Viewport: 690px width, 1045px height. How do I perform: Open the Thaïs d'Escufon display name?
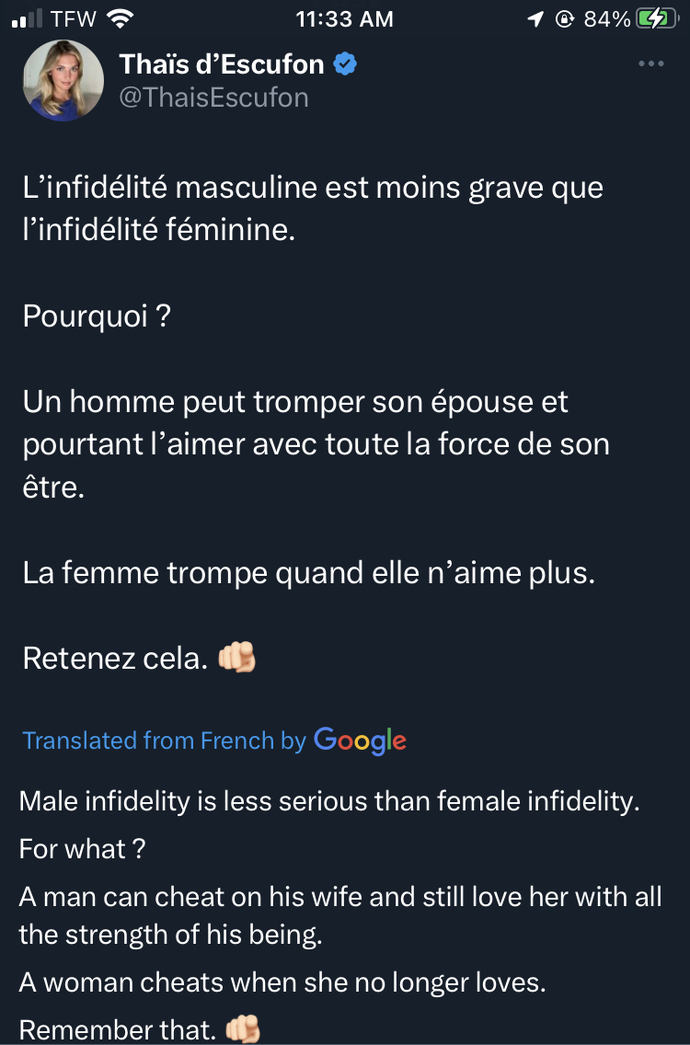click(222, 65)
